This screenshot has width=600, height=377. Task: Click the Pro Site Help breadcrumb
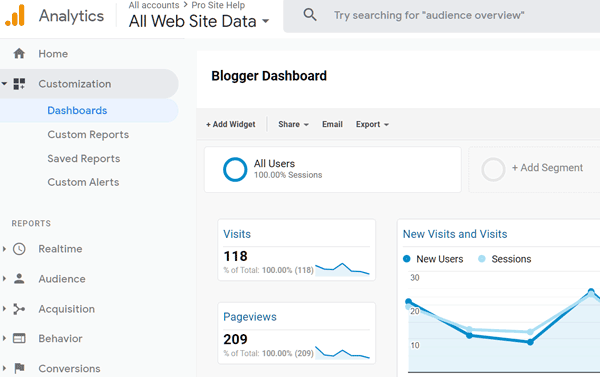tap(218, 5)
